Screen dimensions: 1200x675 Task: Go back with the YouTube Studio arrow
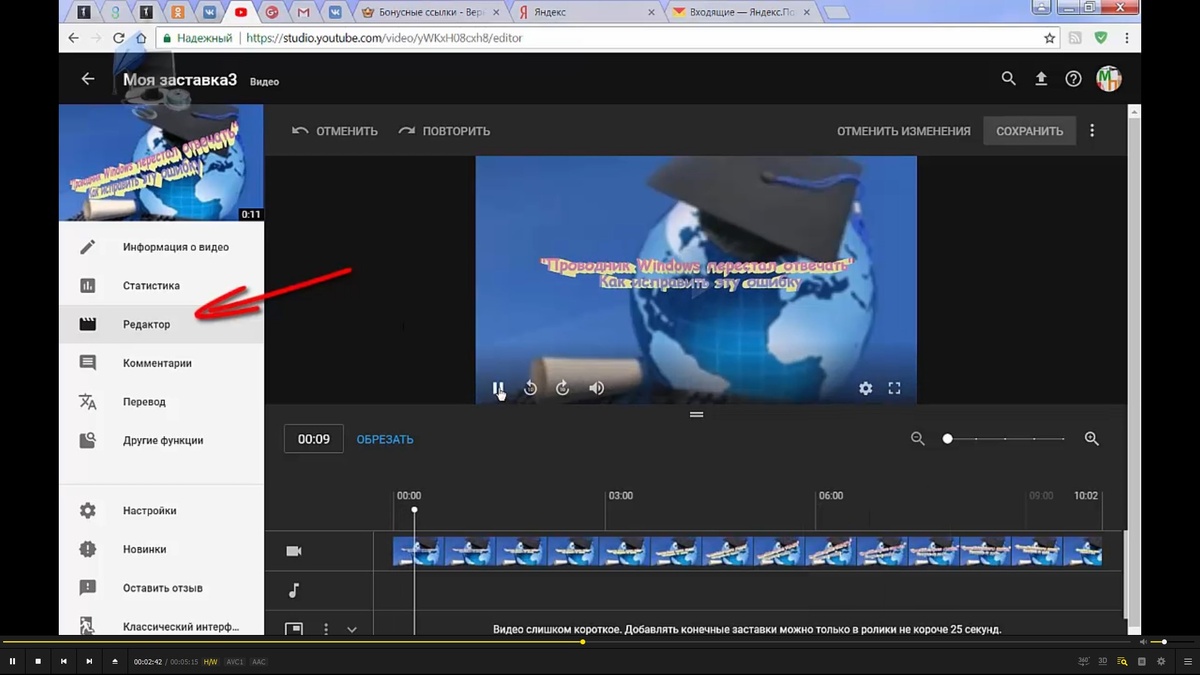(x=88, y=78)
